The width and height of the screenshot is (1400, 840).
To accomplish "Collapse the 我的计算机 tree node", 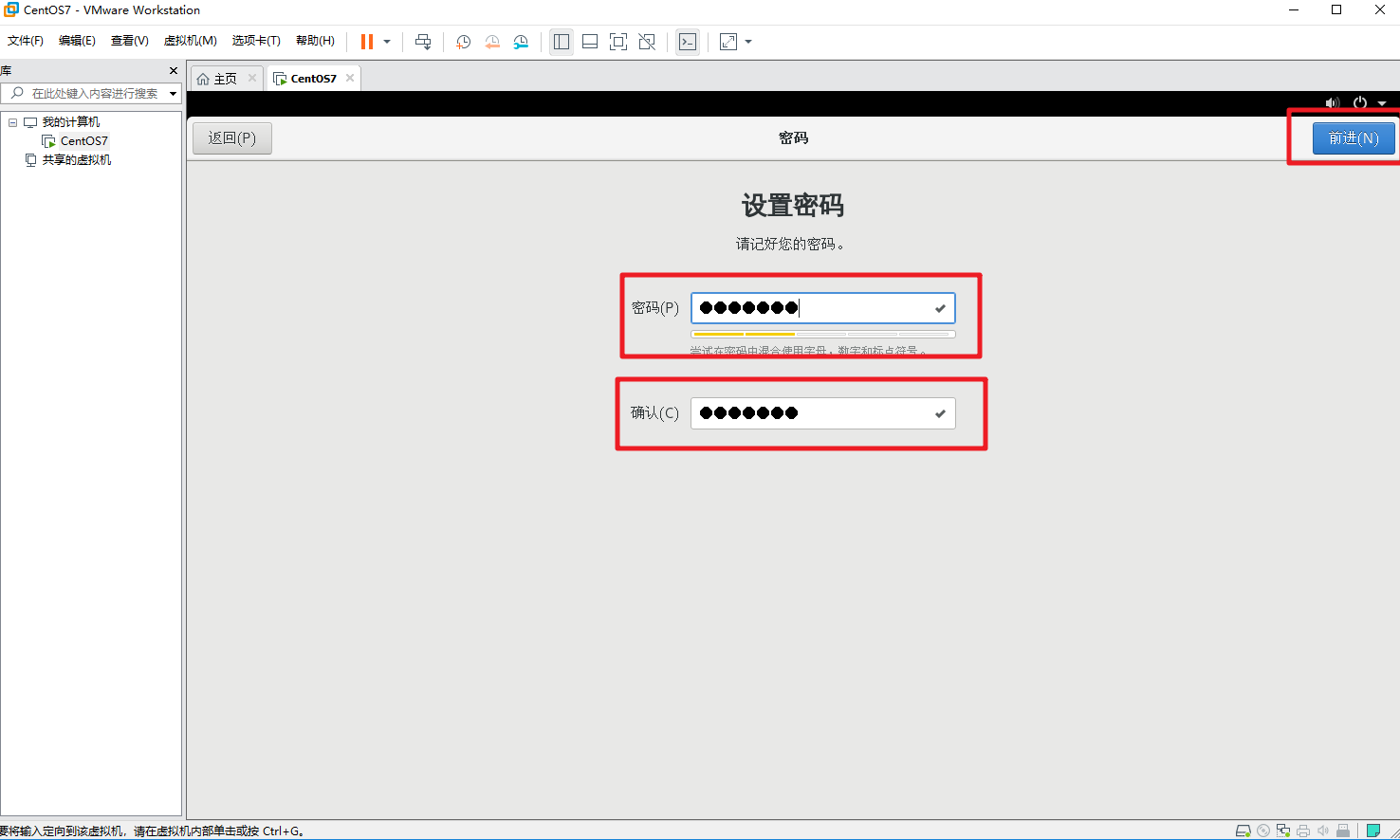I will (13, 122).
